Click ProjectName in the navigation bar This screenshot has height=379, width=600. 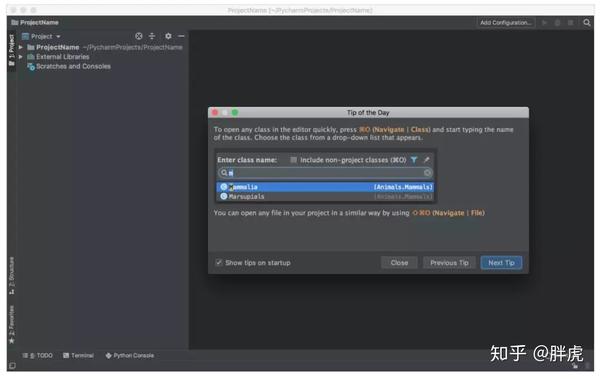(35, 23)
